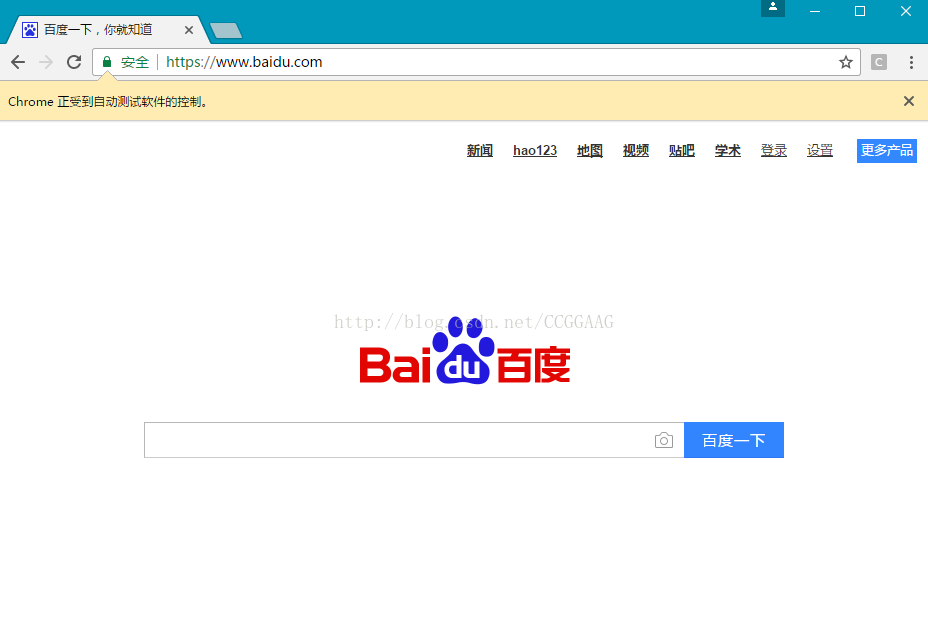Open the 视频 link

coord(636,151)
